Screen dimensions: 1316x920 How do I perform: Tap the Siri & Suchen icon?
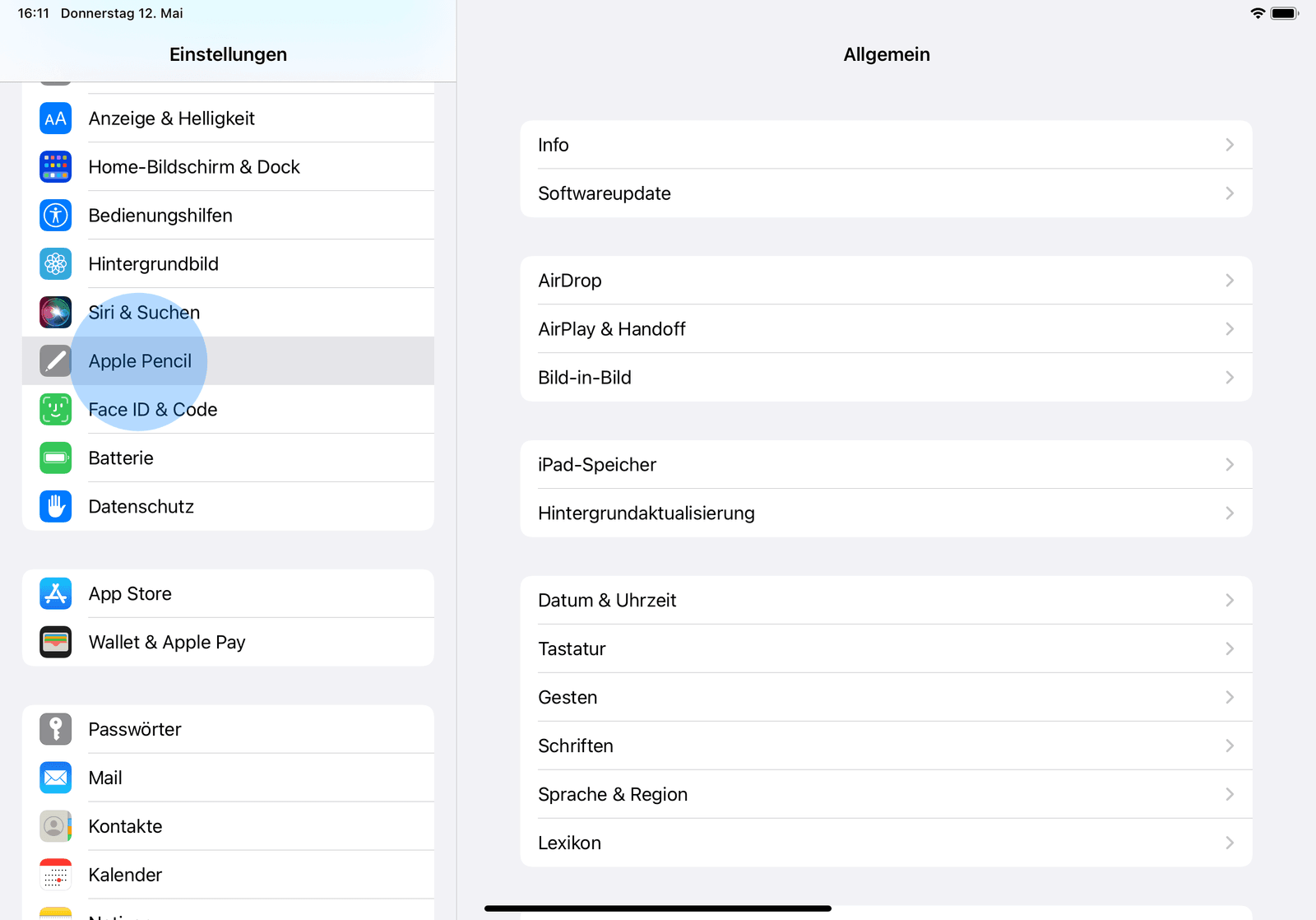coord(56,313)
